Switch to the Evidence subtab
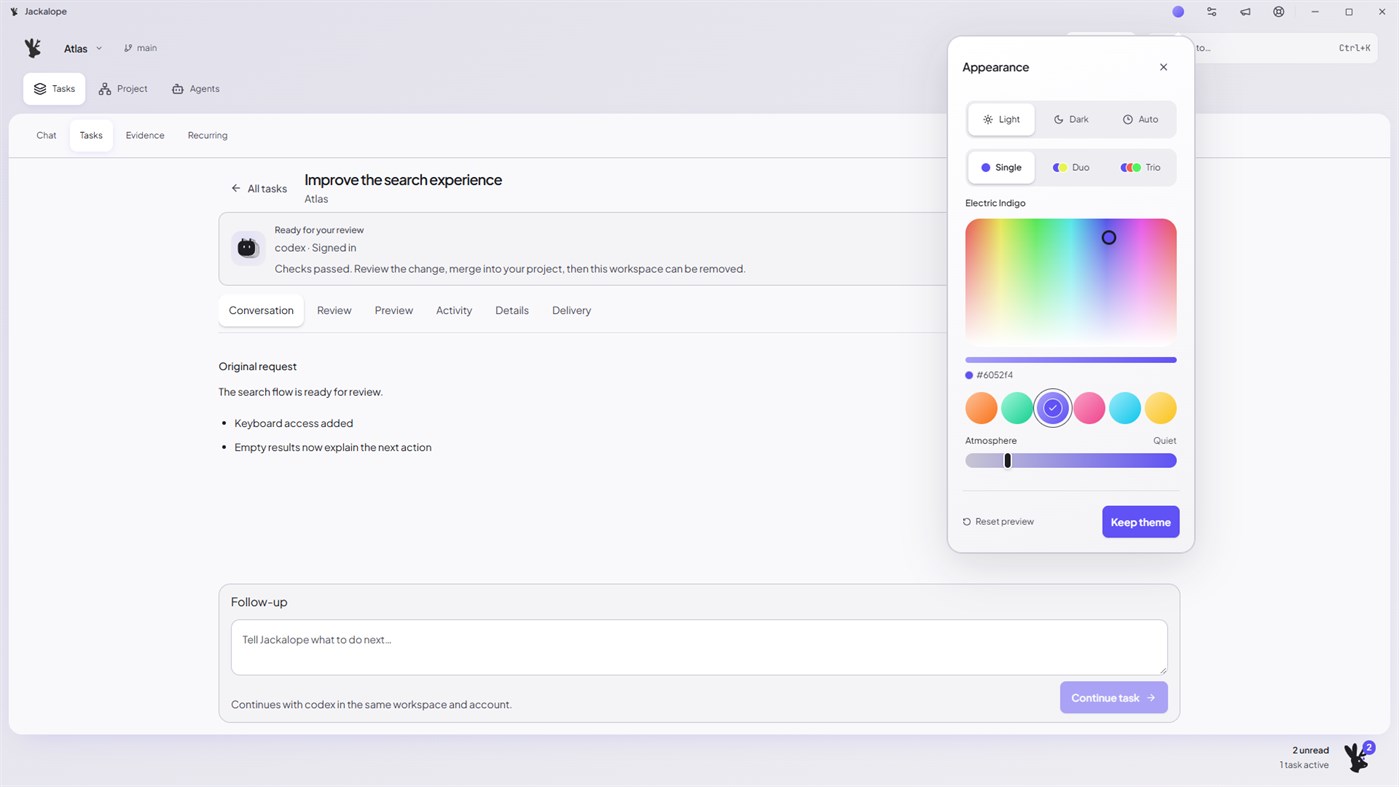The image size is (1399, 787). pyautogui.click(x=145, y=135)
